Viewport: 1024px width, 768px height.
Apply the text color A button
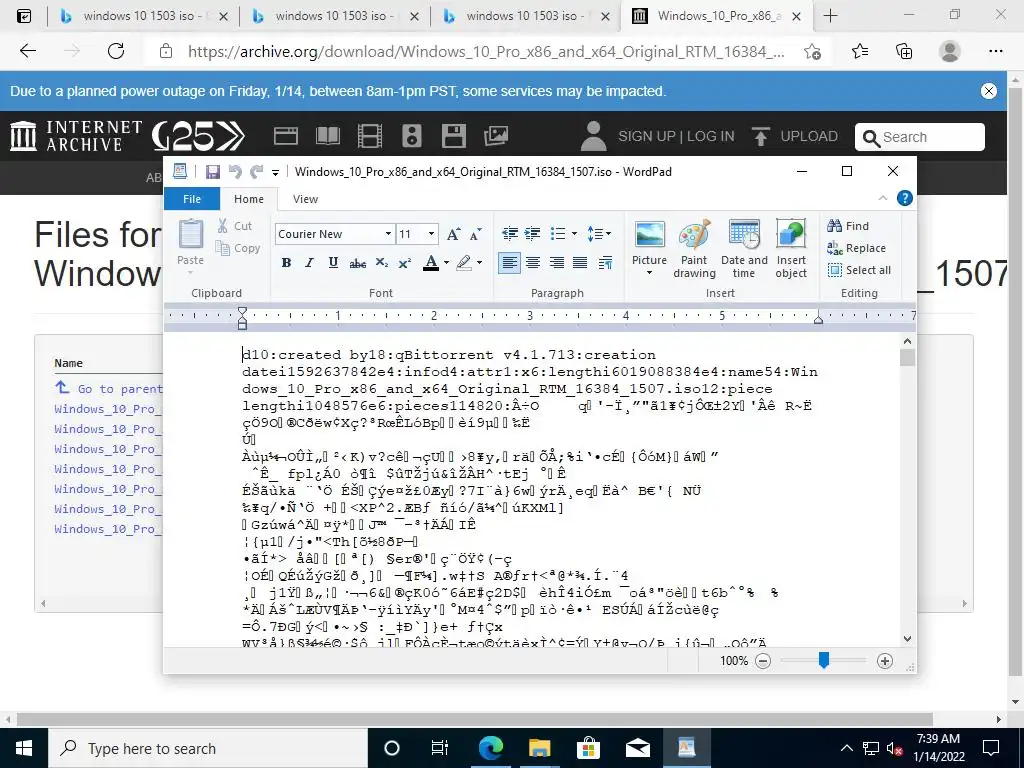430,263
